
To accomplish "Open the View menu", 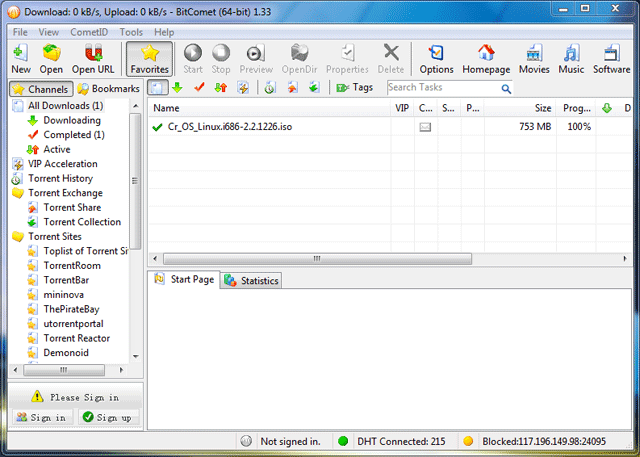I will (49, 32).
